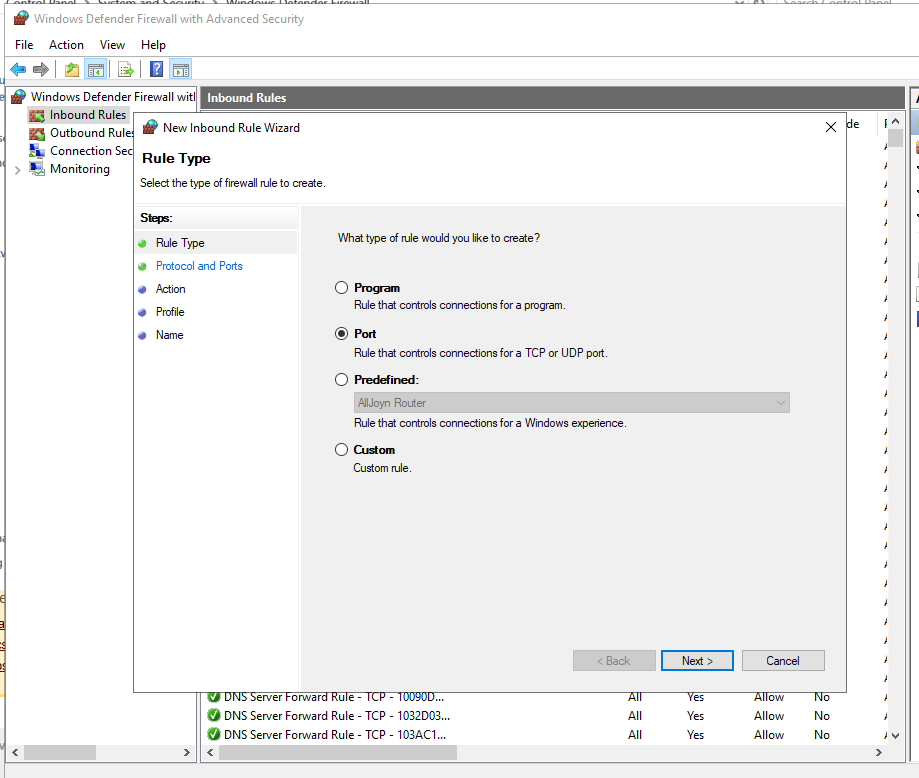Toggle the Show/Hide Action Pane toolbar icon
This screenshot has width=919, height=778.
pyautogui.click(x=181, y=70)
